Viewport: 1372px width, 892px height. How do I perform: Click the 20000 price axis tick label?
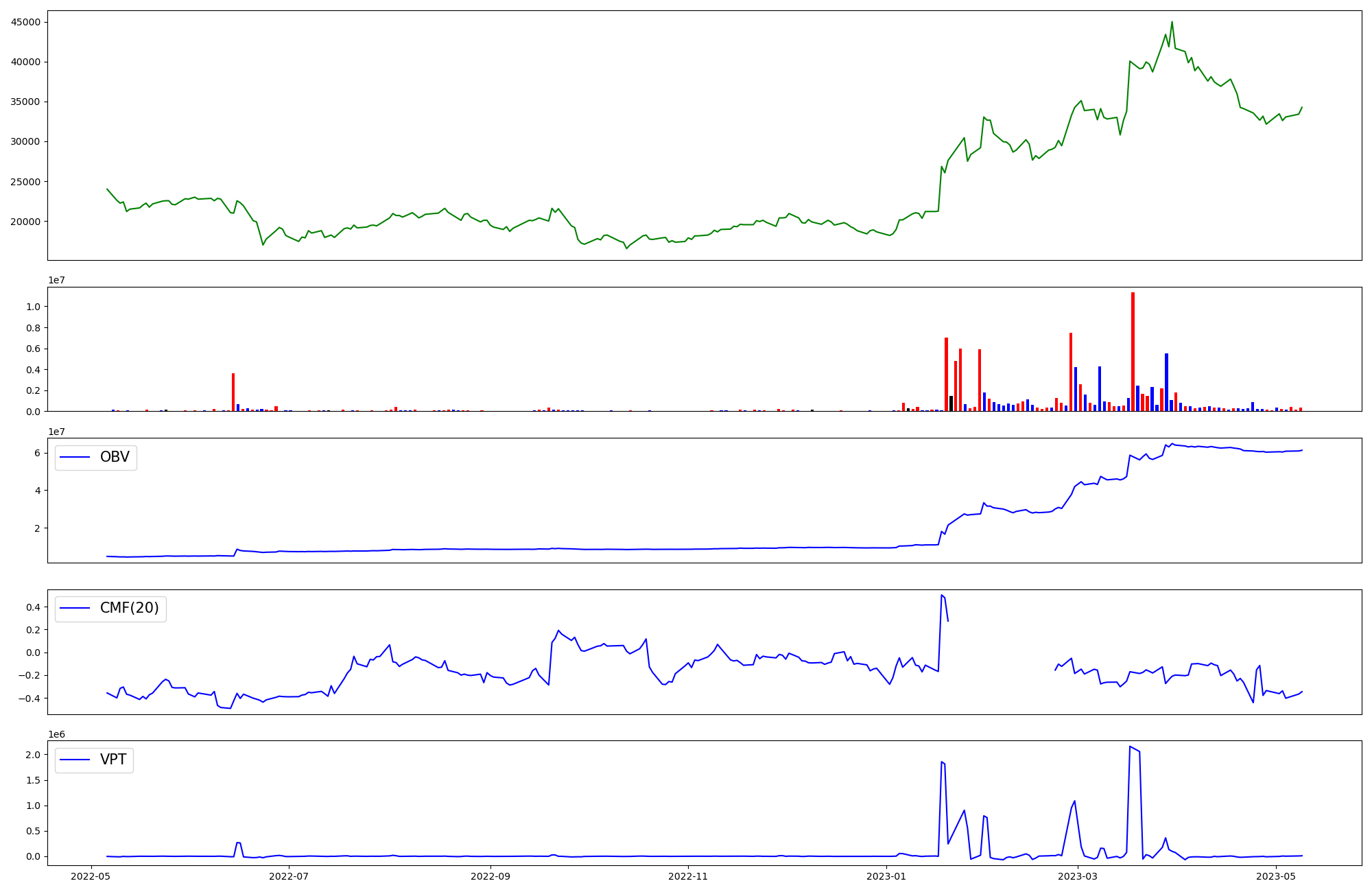(26, 222)
